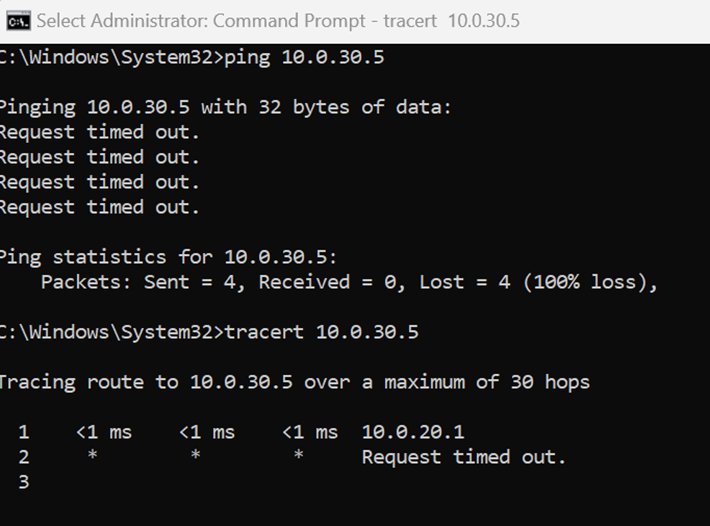Click the first asterisk in hop 2
This screenshot has height=526, width=710.
[x=92, y=454]
